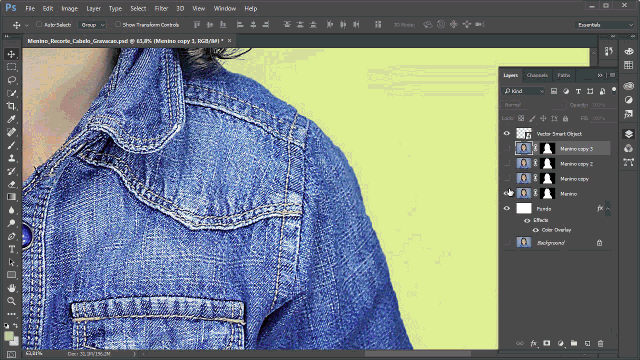
Task: Toggle Effects visibility eye
Action: pos(527,220)
